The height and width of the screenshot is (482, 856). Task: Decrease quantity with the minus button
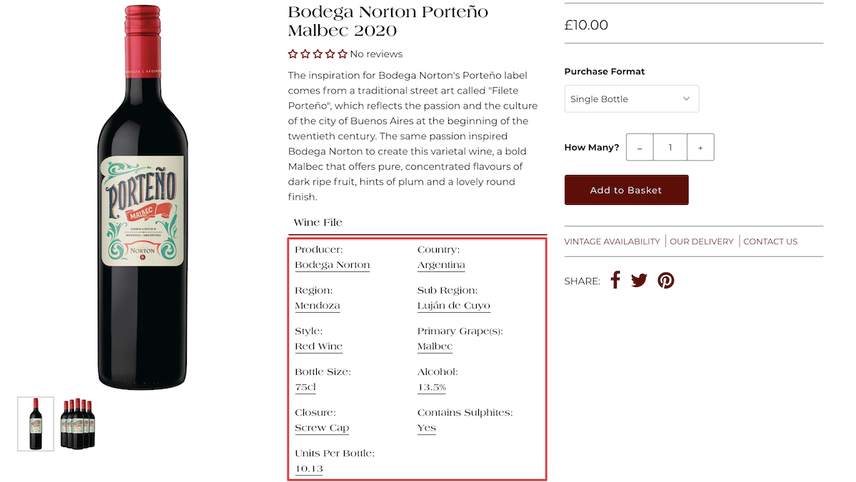tap(639, 147)
